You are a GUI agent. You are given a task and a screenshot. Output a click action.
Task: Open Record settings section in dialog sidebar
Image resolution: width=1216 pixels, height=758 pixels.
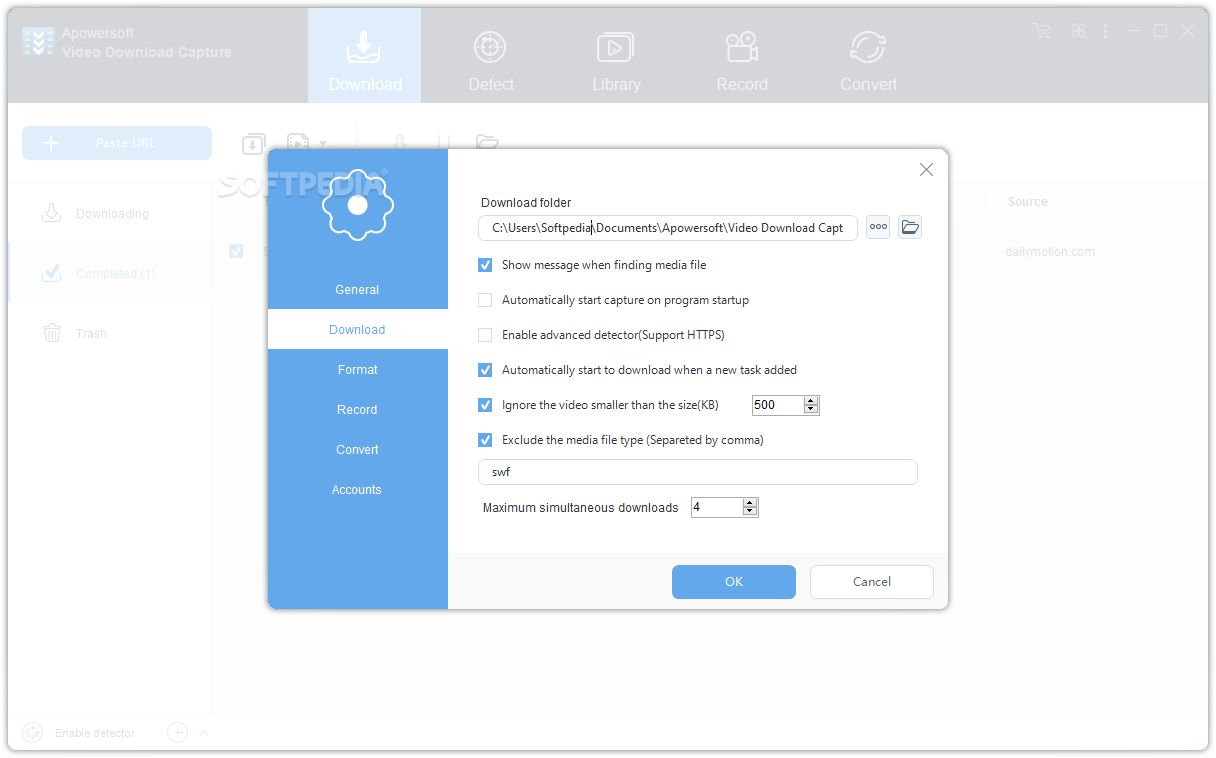[357, 410]
